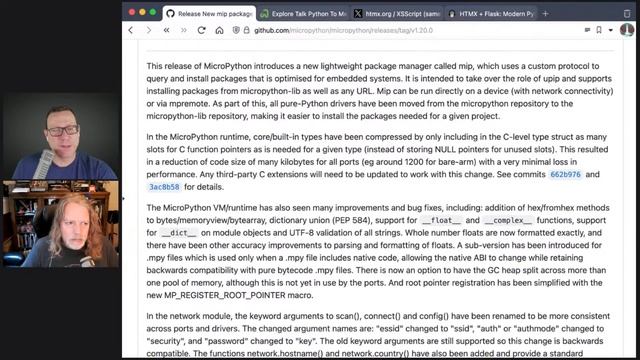
Task: Open commit 3ac8b58 link
Action: pos(164,187)
